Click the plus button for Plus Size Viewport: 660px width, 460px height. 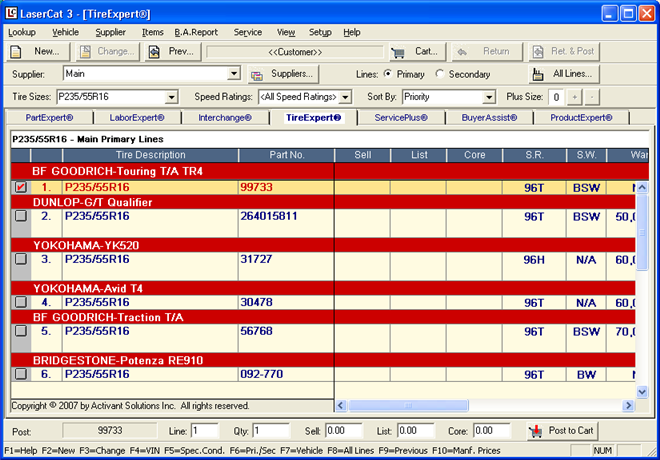pyautogui.click(x=574, y=97)
